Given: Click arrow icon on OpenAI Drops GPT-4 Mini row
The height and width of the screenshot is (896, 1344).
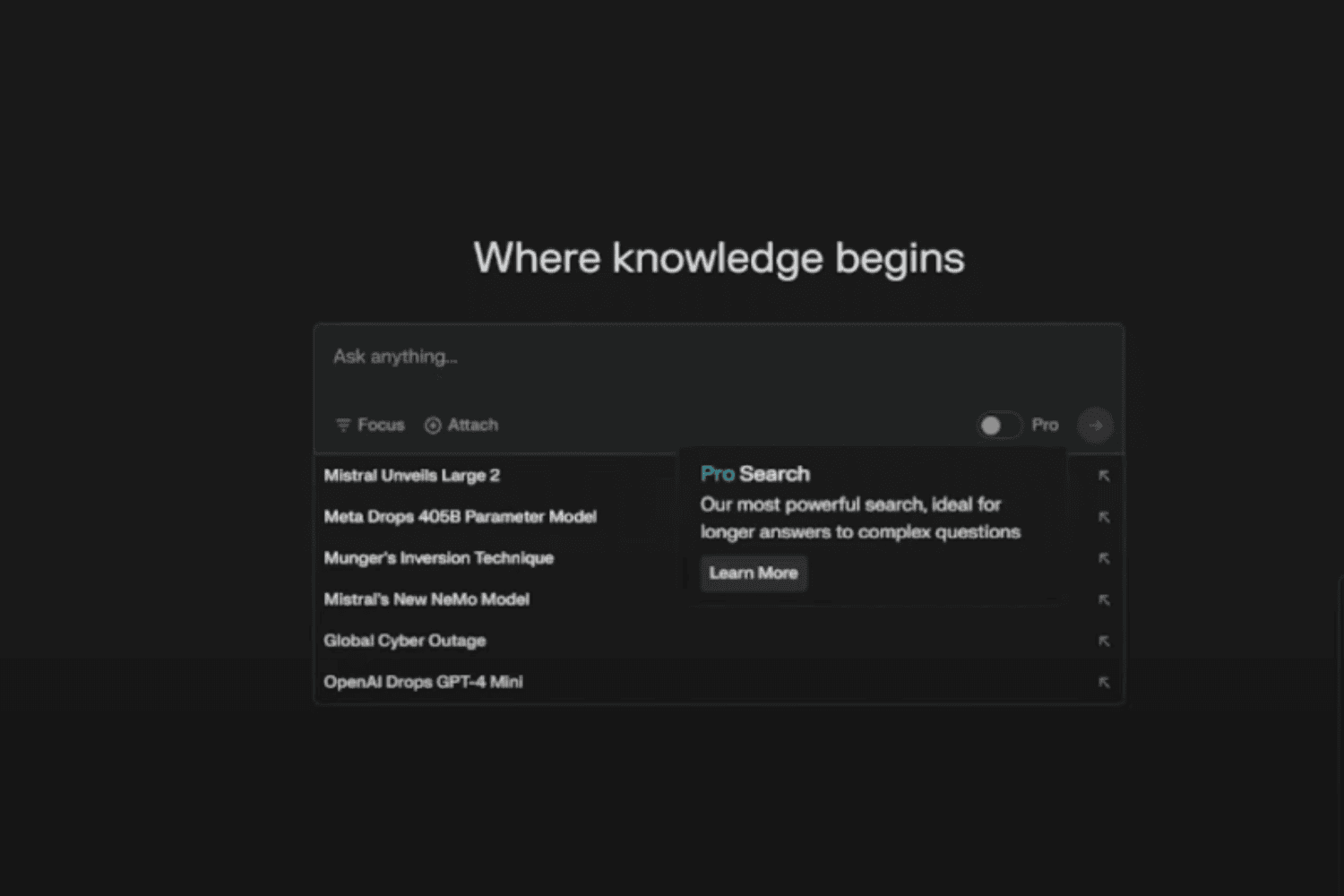Looking at the screenshot, I should 1104,682.
